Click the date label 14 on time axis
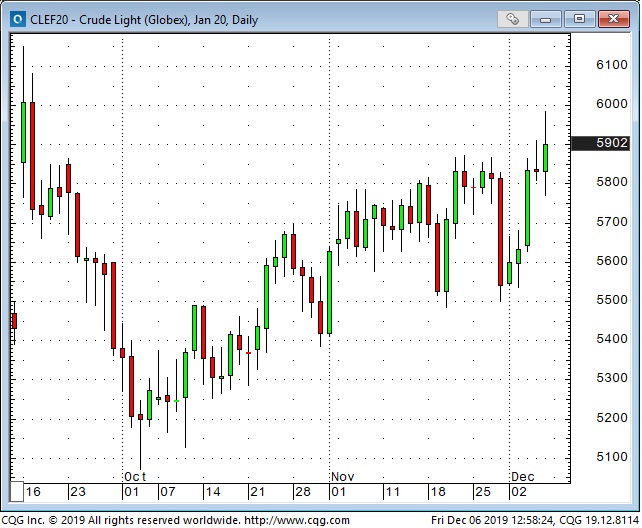 (x=212, y=492)
